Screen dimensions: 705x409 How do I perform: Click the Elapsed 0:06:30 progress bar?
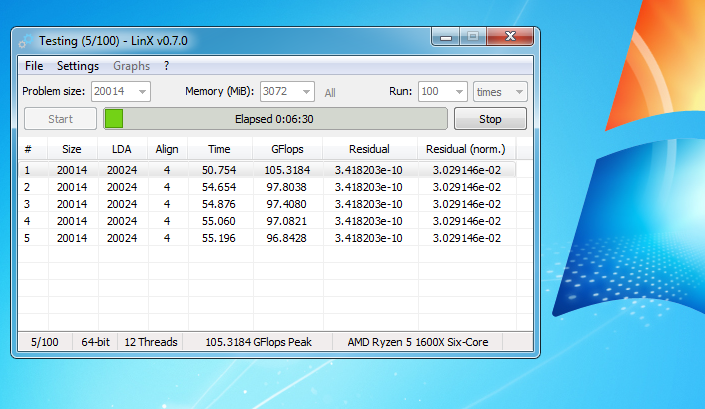coord(276,119)
